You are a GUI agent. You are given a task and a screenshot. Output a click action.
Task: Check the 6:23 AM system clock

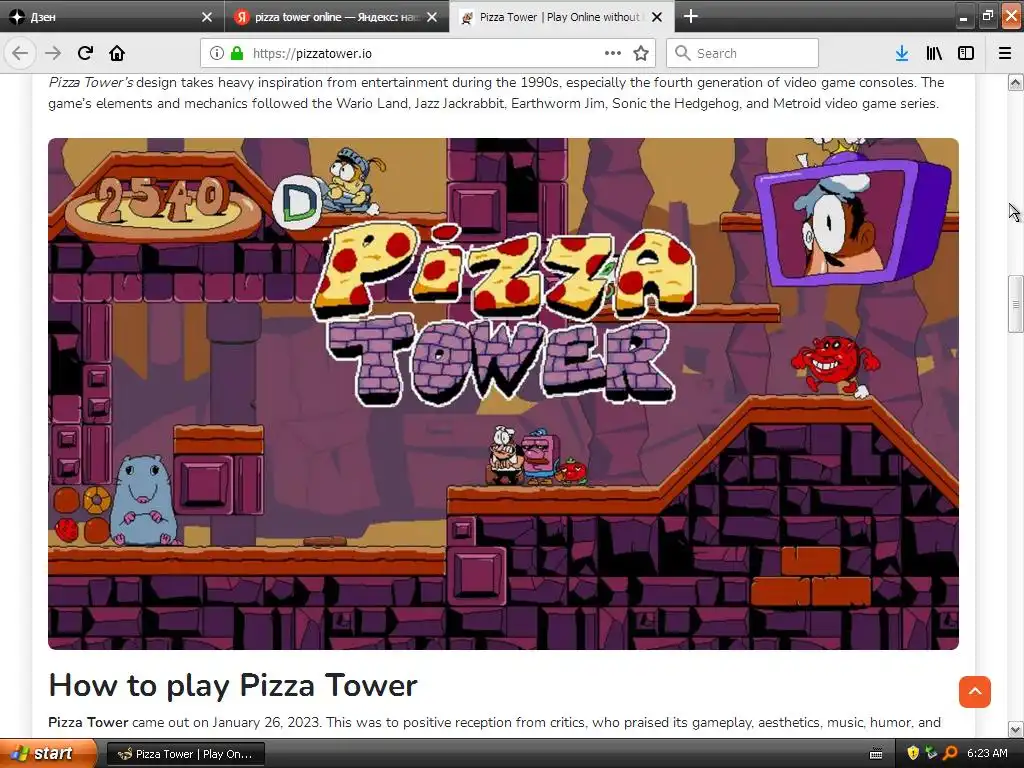[987, 754]
